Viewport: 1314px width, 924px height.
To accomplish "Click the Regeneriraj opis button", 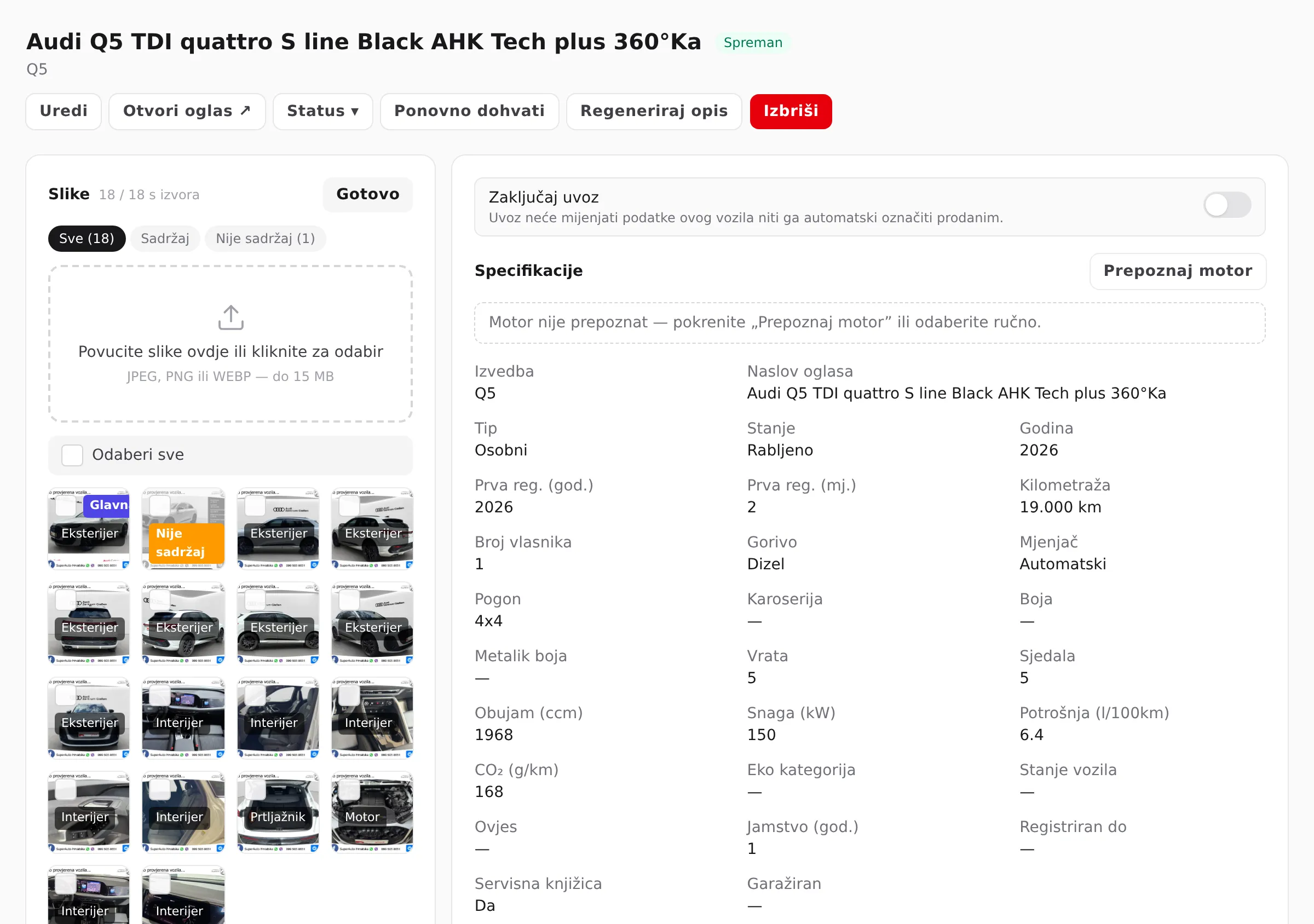I will coord(654,112).
